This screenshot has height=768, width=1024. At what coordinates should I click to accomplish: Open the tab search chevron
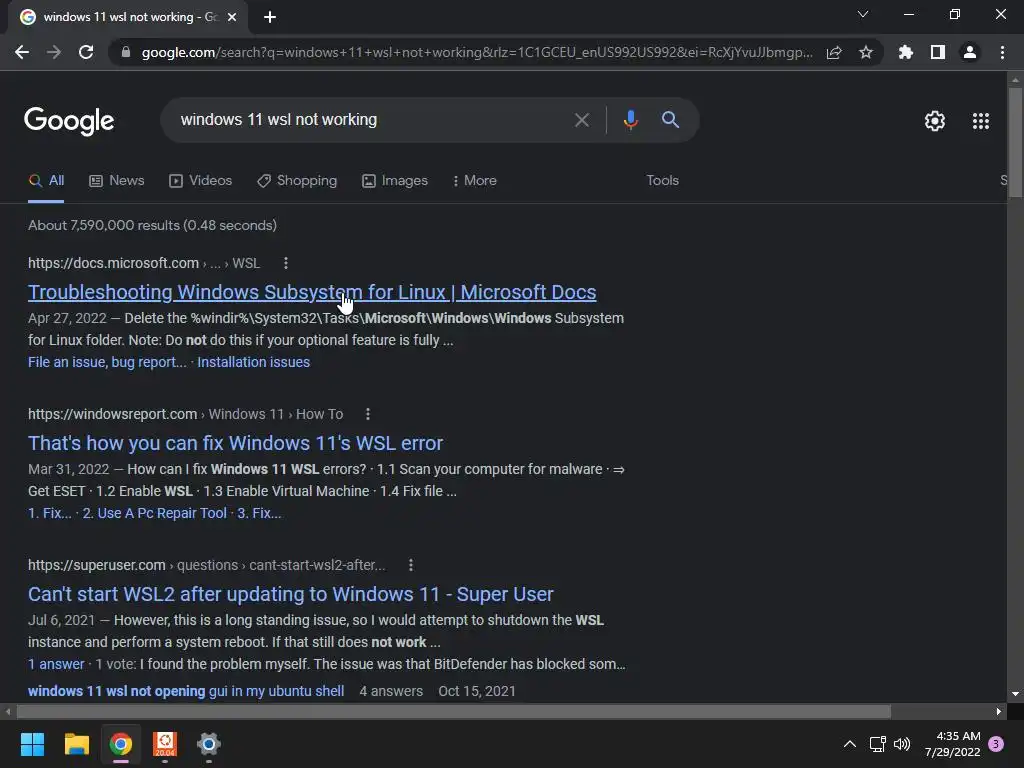click(x=863, y=14)
